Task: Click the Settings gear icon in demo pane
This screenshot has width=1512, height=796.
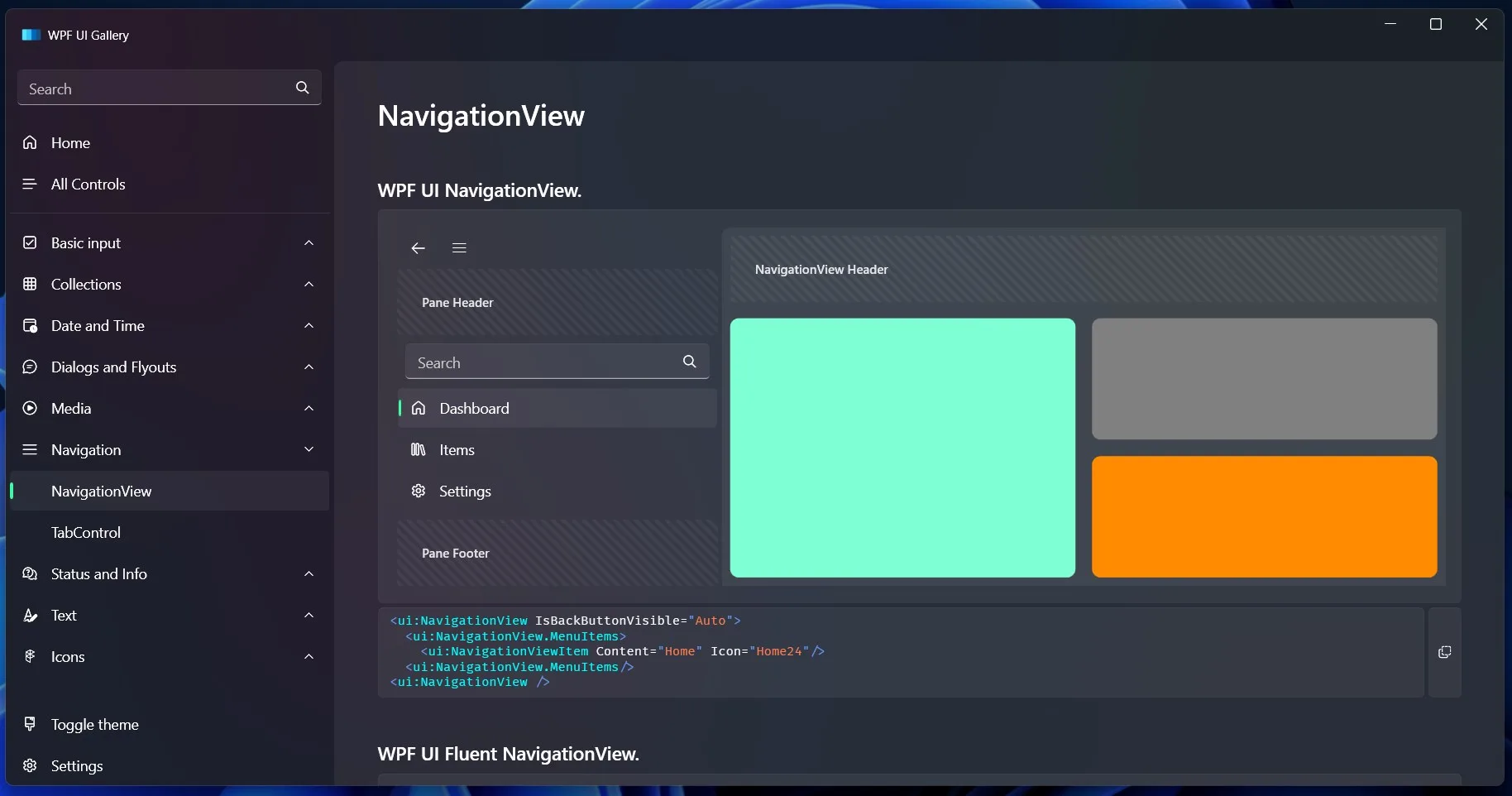Action: point(419,491)
